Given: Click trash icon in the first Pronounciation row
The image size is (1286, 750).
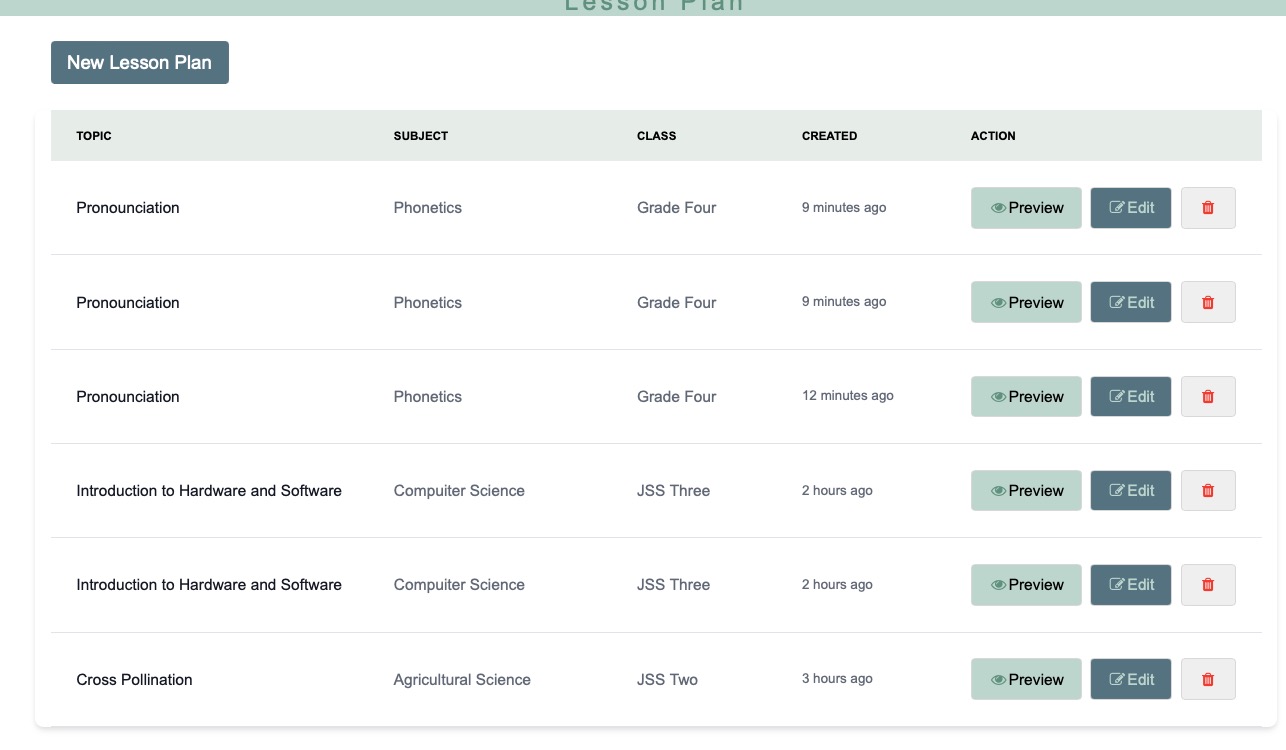Looking at the screenshot, I should 1207,208.
